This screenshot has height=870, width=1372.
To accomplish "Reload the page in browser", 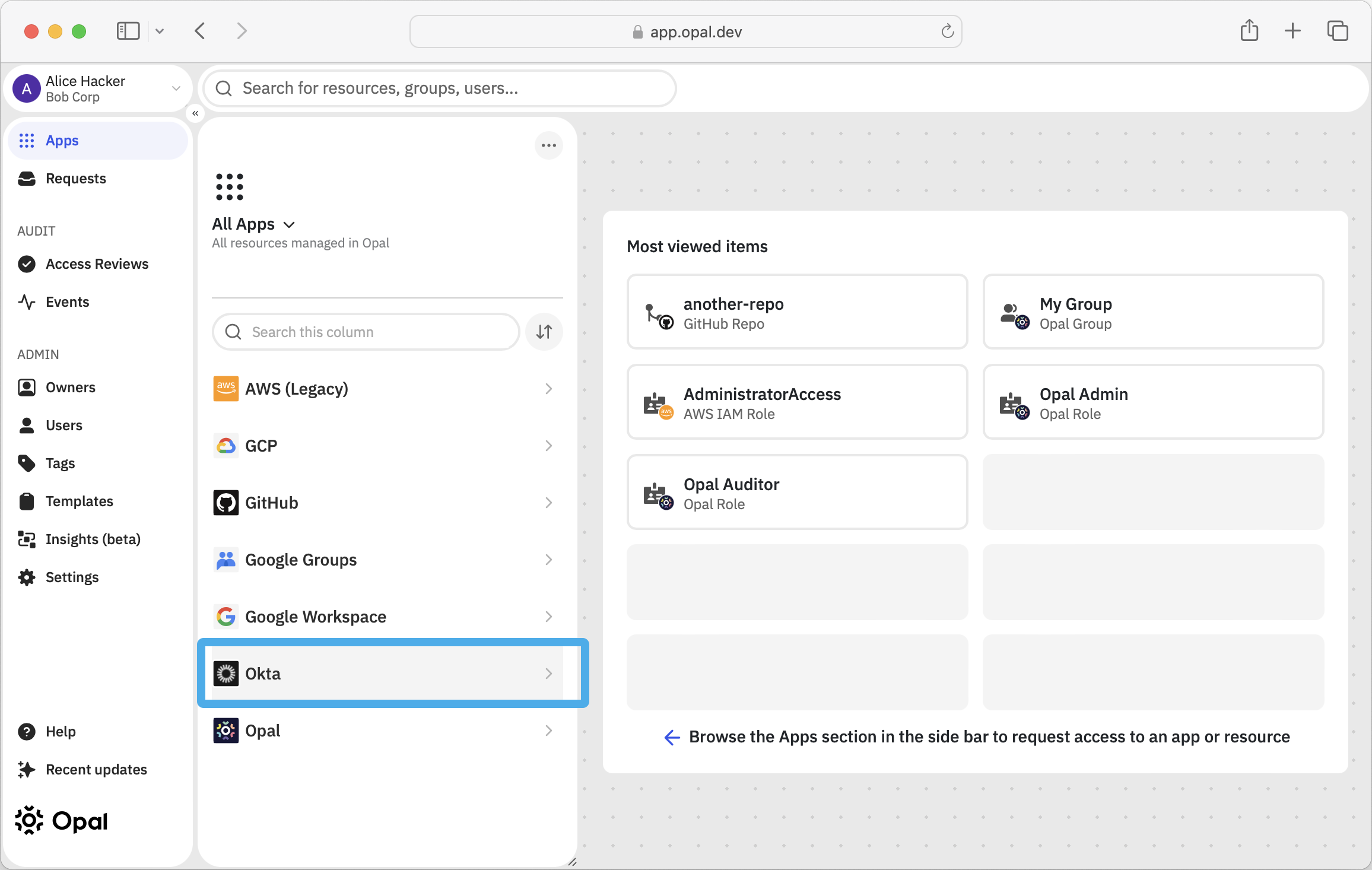I will pyautogui.click(x=947, y=31).
